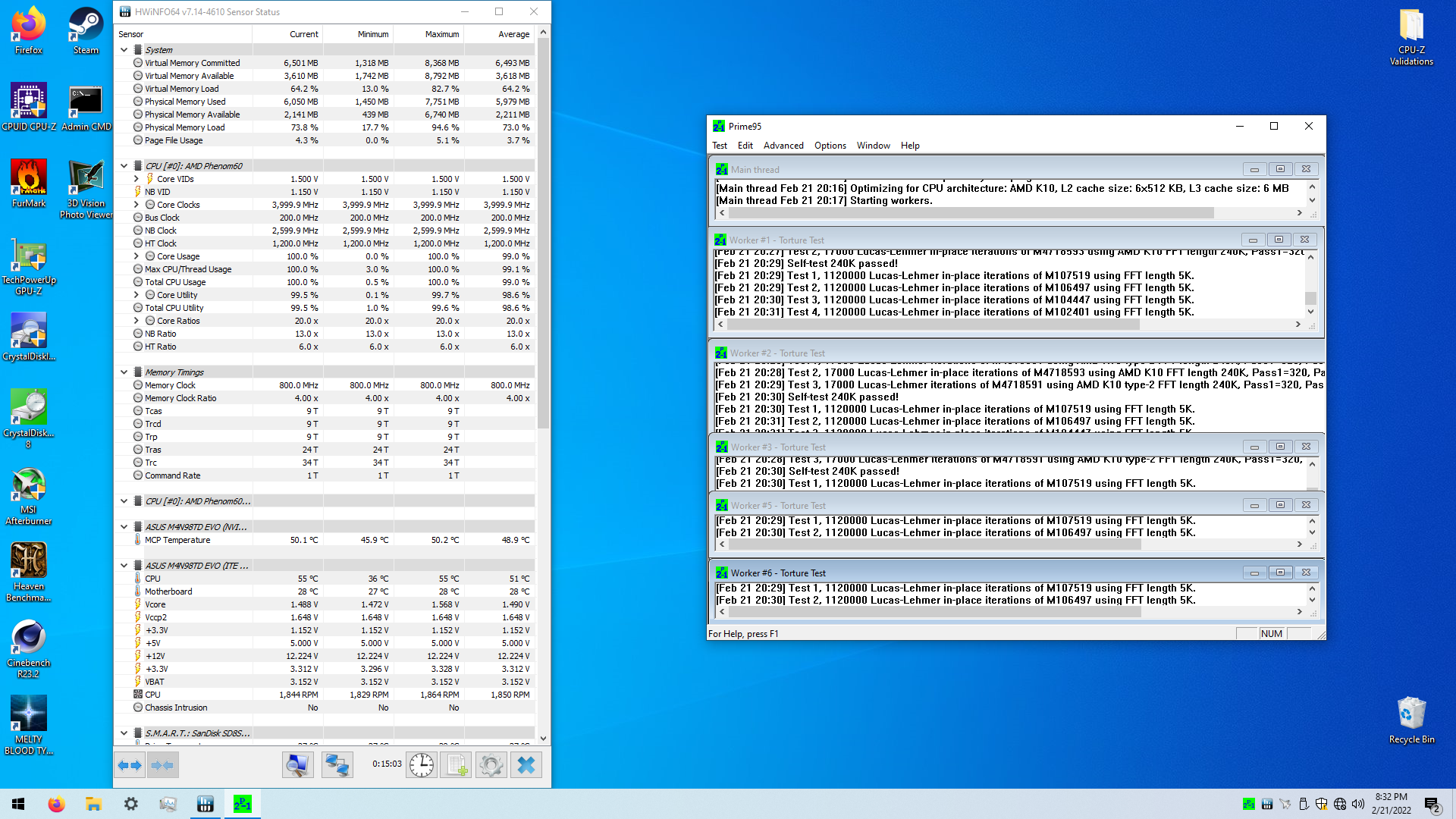Open Prime95 Advanced menu
This screenshot has width=1456, height=819.
(x=783, y=146)
